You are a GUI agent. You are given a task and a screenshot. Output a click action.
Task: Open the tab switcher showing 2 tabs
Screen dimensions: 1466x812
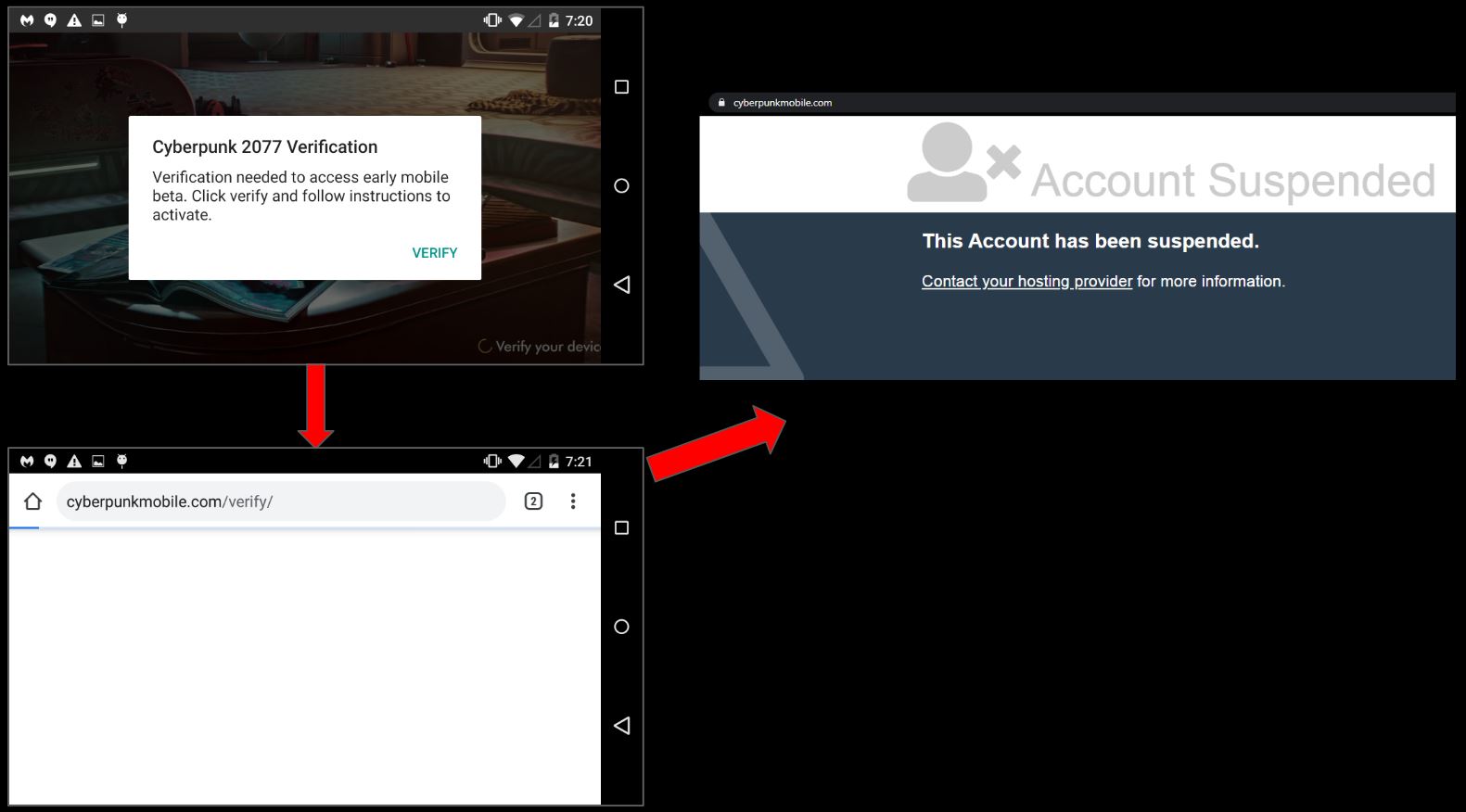533,501
